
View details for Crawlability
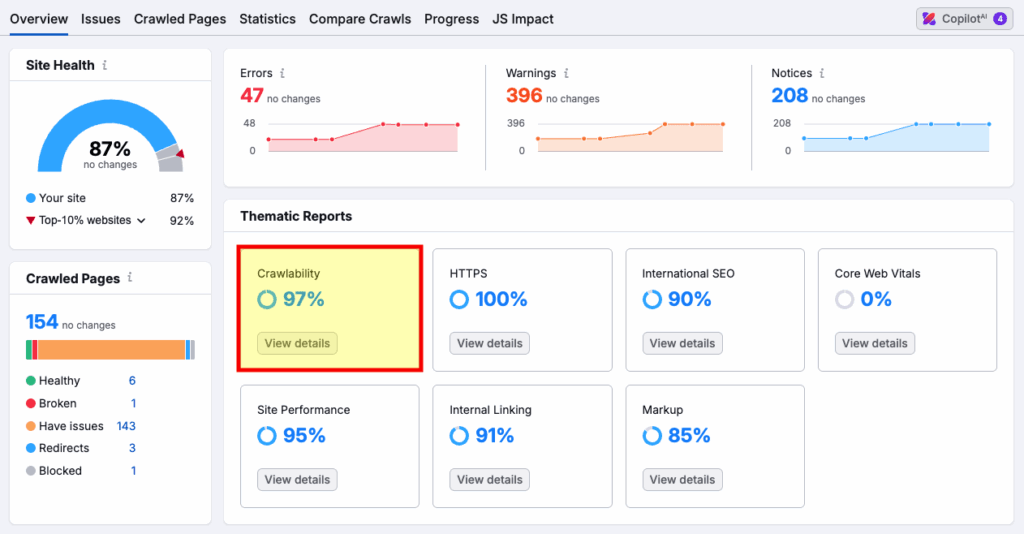297,343
